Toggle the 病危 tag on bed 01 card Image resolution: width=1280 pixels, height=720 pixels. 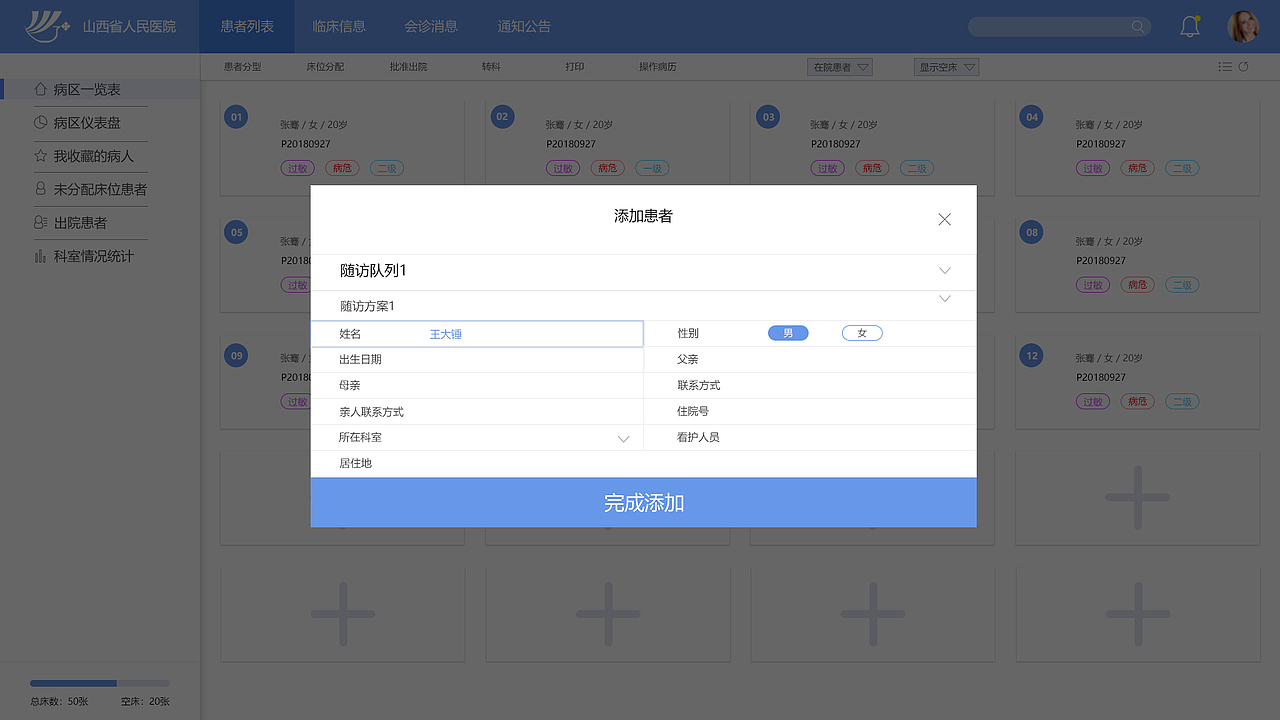pyautogui.click(x=342, y=168)
